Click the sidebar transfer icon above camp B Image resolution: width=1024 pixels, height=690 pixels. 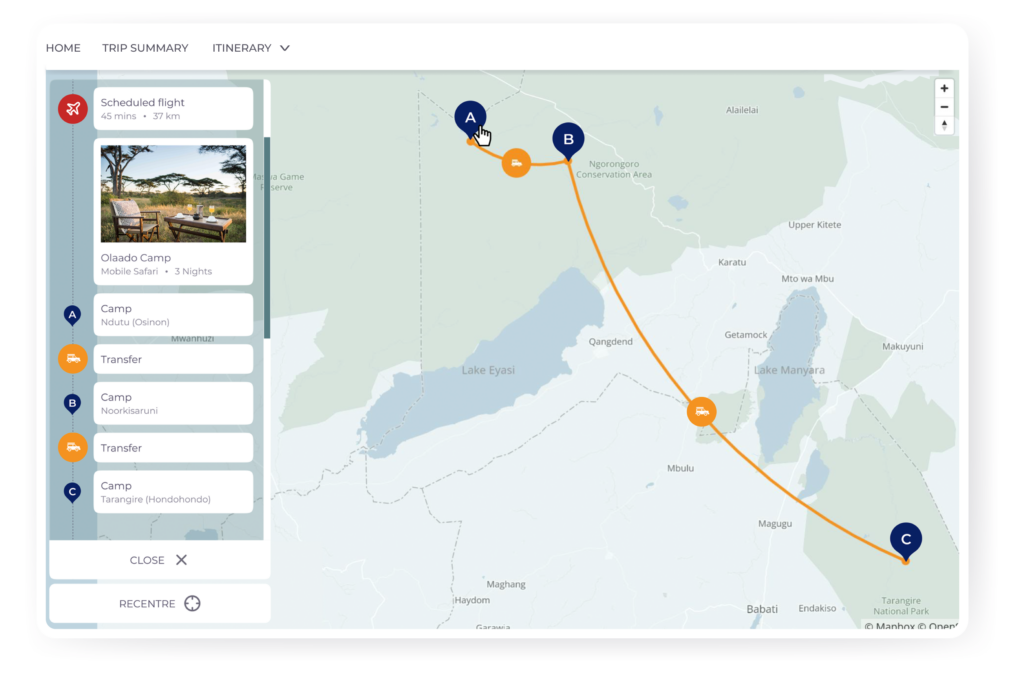pos(72,359)
